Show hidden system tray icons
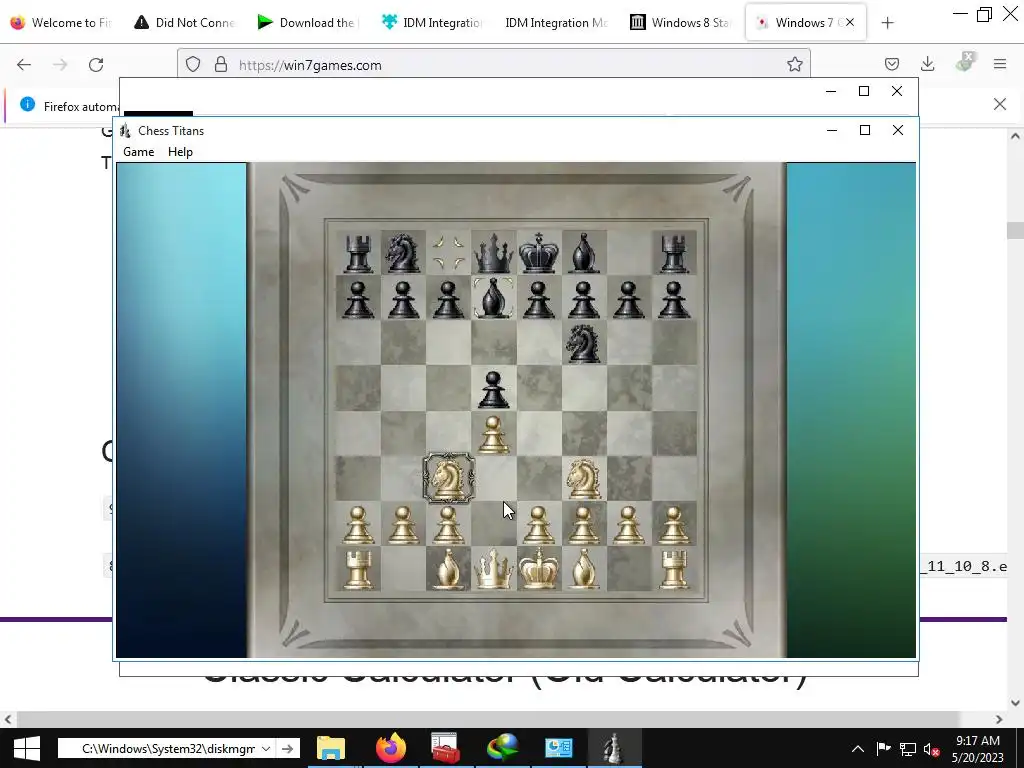 coord(857,749)
